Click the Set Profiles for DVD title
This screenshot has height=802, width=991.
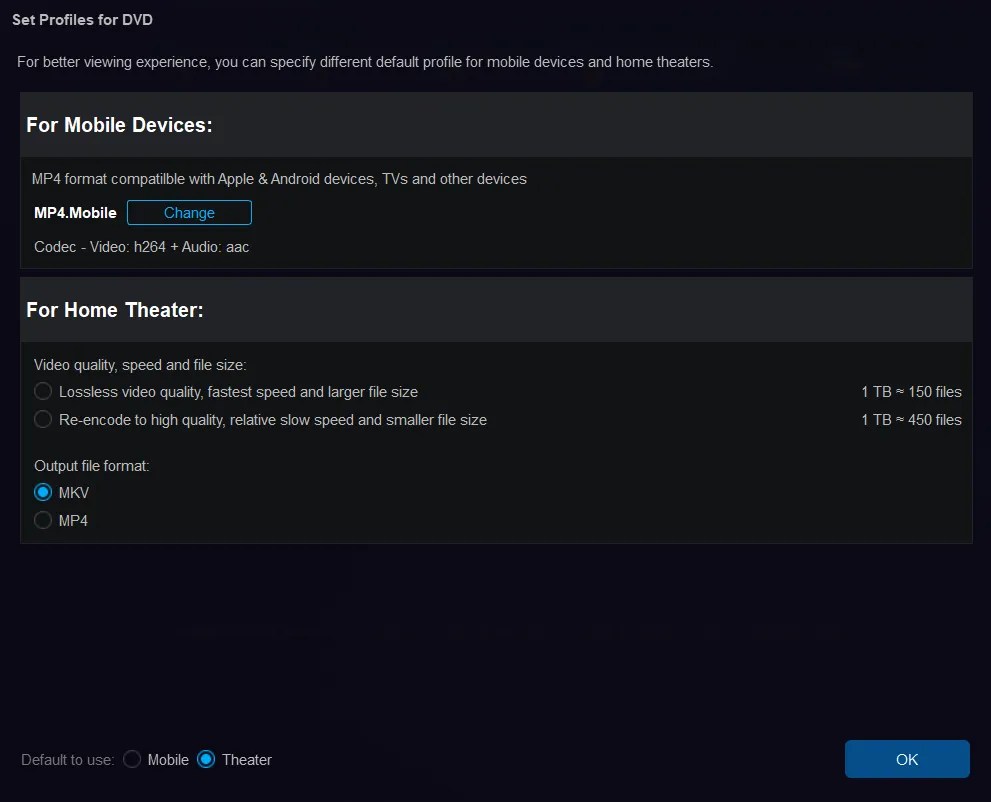[83, 19]
